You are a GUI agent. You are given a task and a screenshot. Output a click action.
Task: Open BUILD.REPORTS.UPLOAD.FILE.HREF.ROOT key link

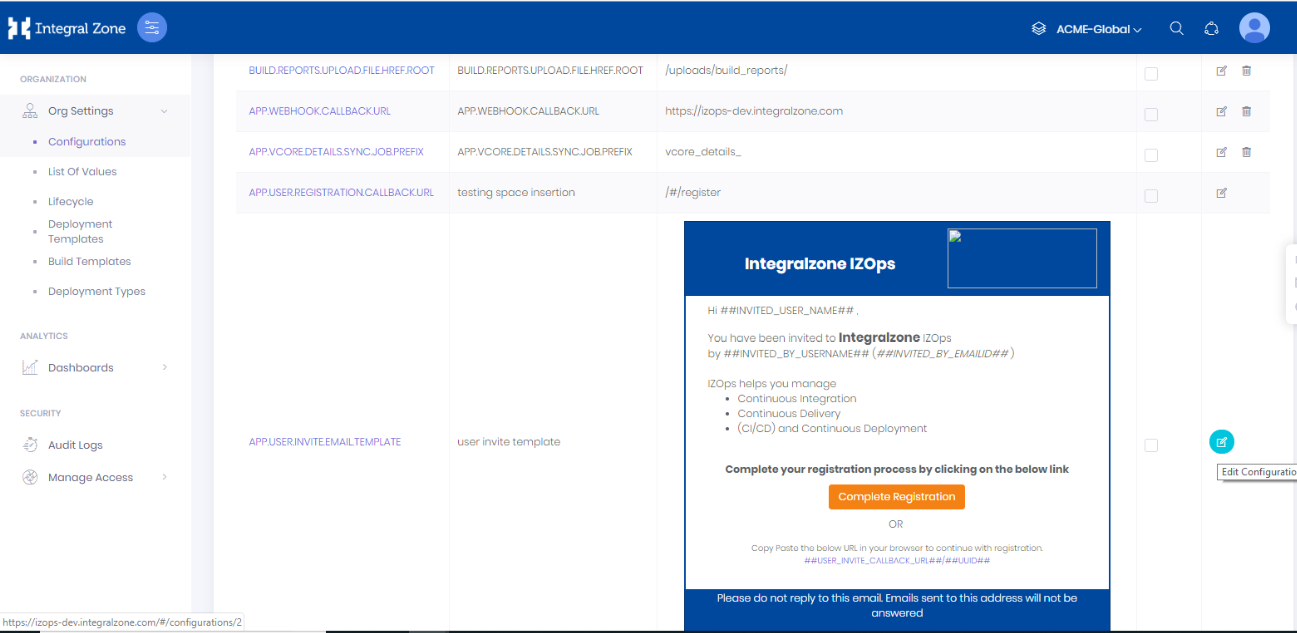pos(342,70)
